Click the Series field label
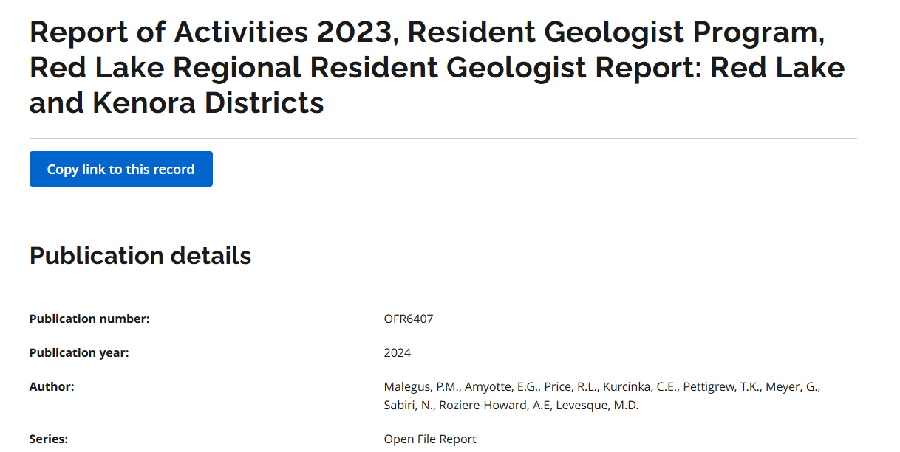The width and height of the screenshot is (900, 452). (x=49, y=439)
